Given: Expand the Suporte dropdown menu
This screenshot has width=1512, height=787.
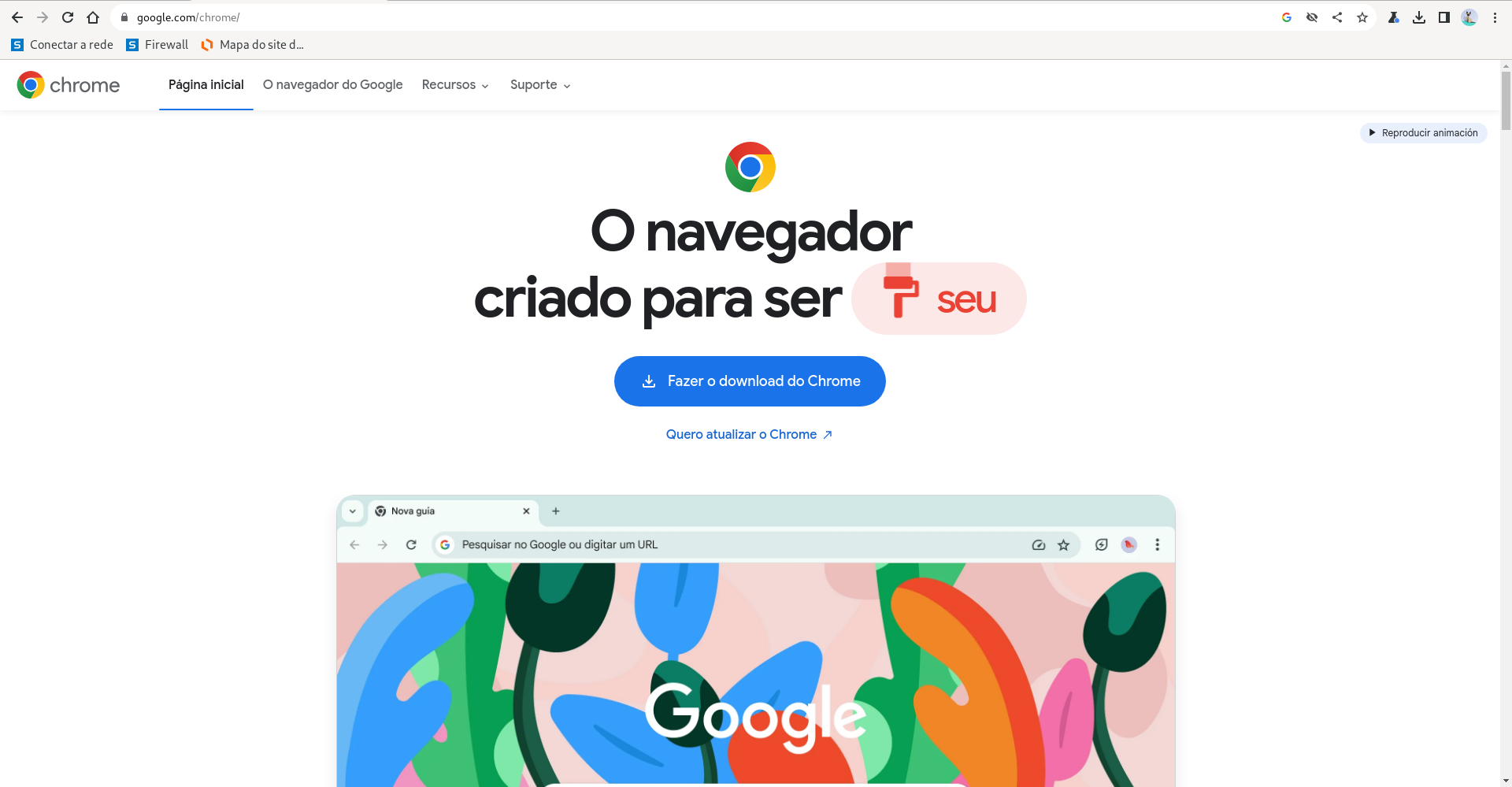Looking at the screenshot, I should click(540, 85).
